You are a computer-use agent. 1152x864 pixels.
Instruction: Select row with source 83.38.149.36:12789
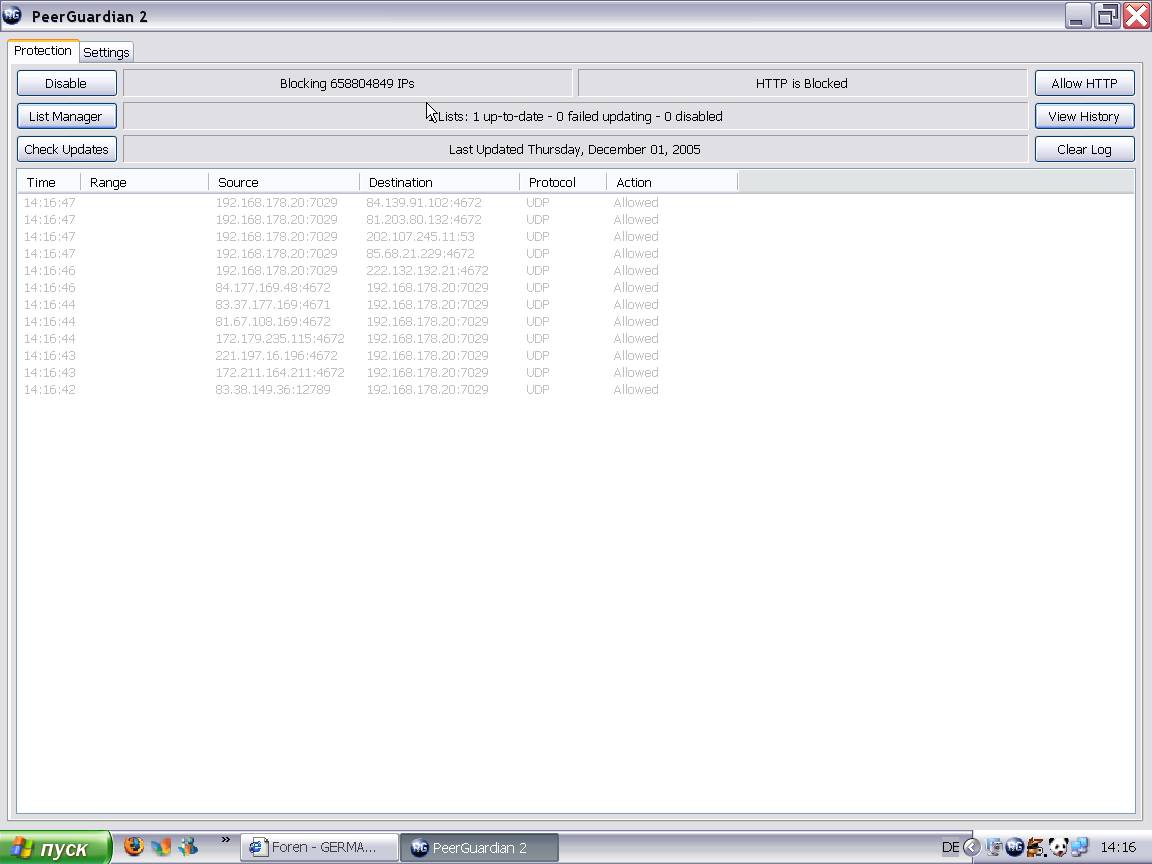point(575,389)
